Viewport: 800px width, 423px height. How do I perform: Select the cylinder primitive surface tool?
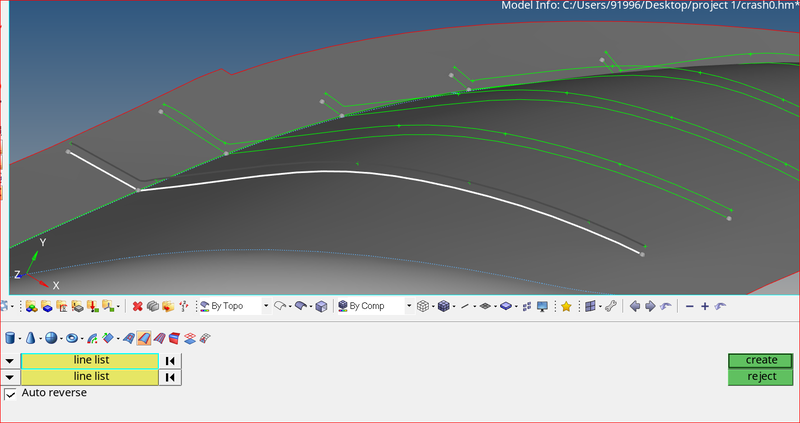point(10,338)
